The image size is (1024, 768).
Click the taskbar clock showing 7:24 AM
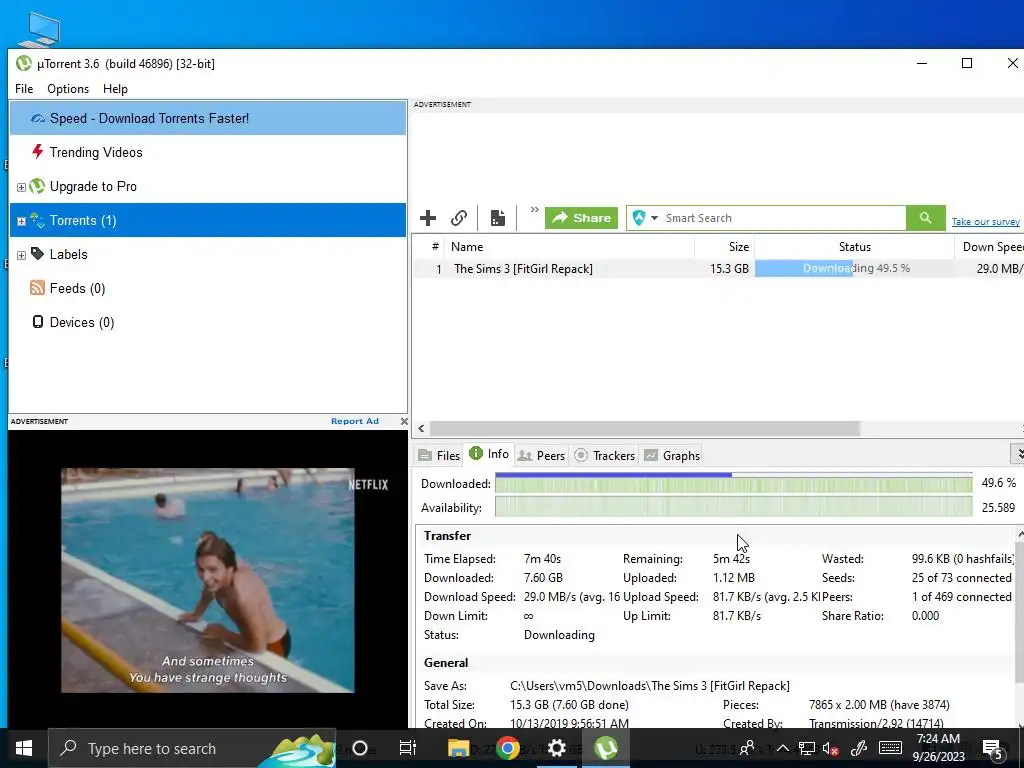938,748
